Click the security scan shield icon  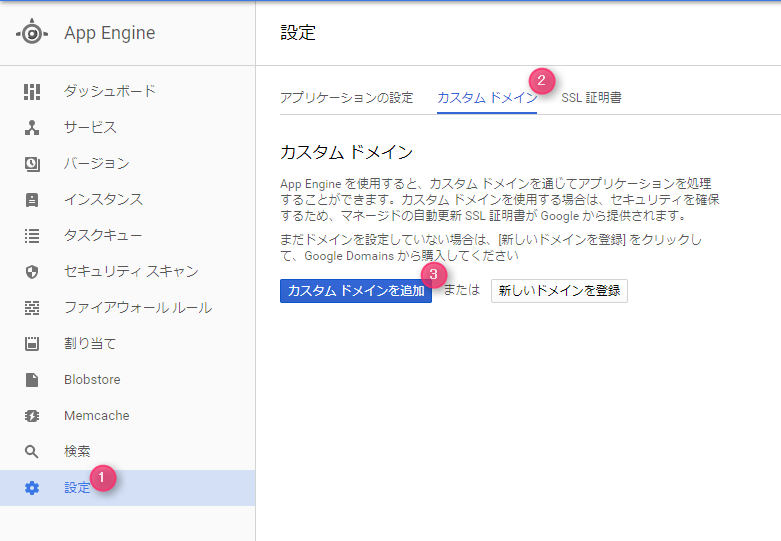(32, 271)
